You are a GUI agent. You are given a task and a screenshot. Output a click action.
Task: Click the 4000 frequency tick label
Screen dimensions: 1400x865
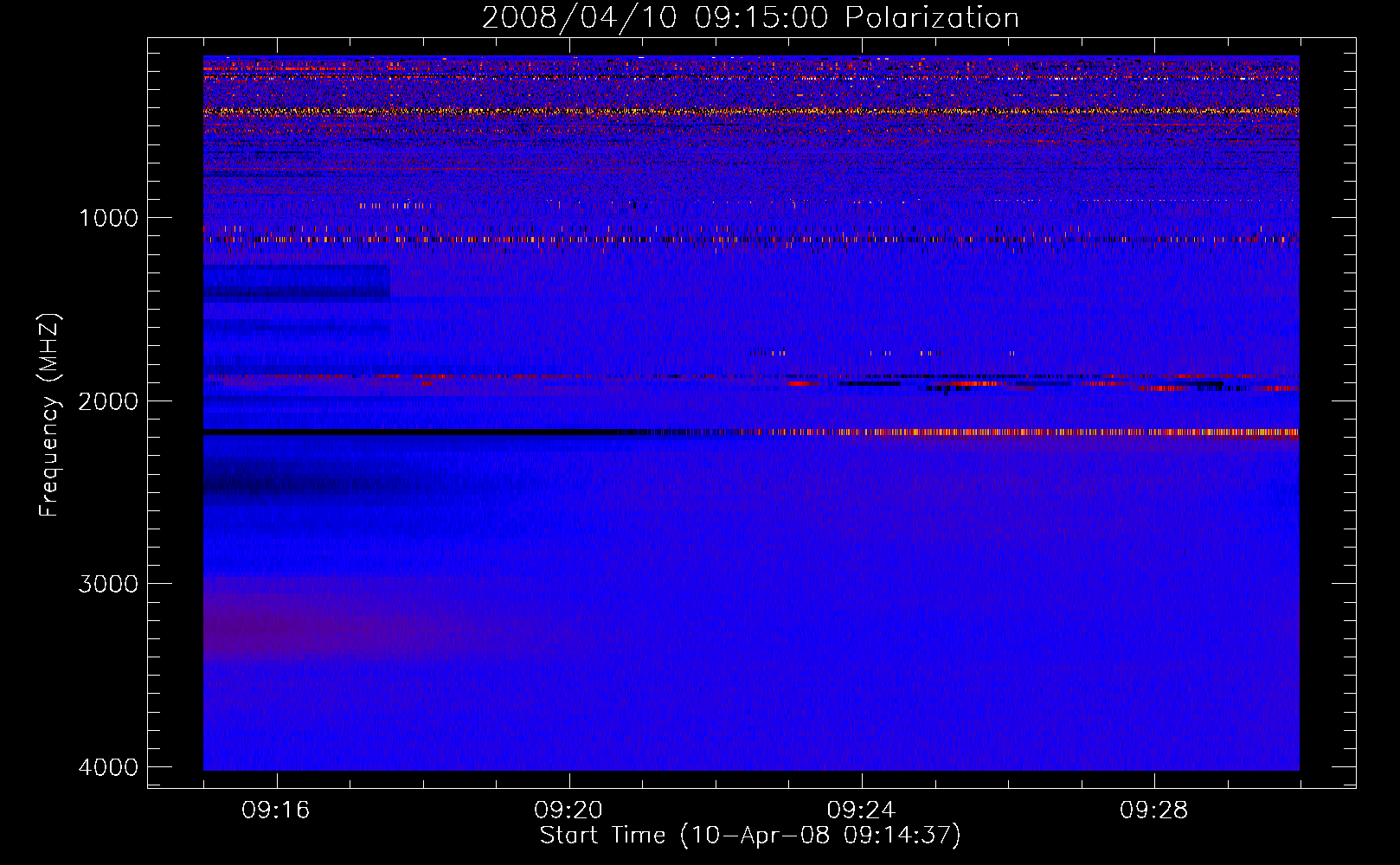click(108, 767)
